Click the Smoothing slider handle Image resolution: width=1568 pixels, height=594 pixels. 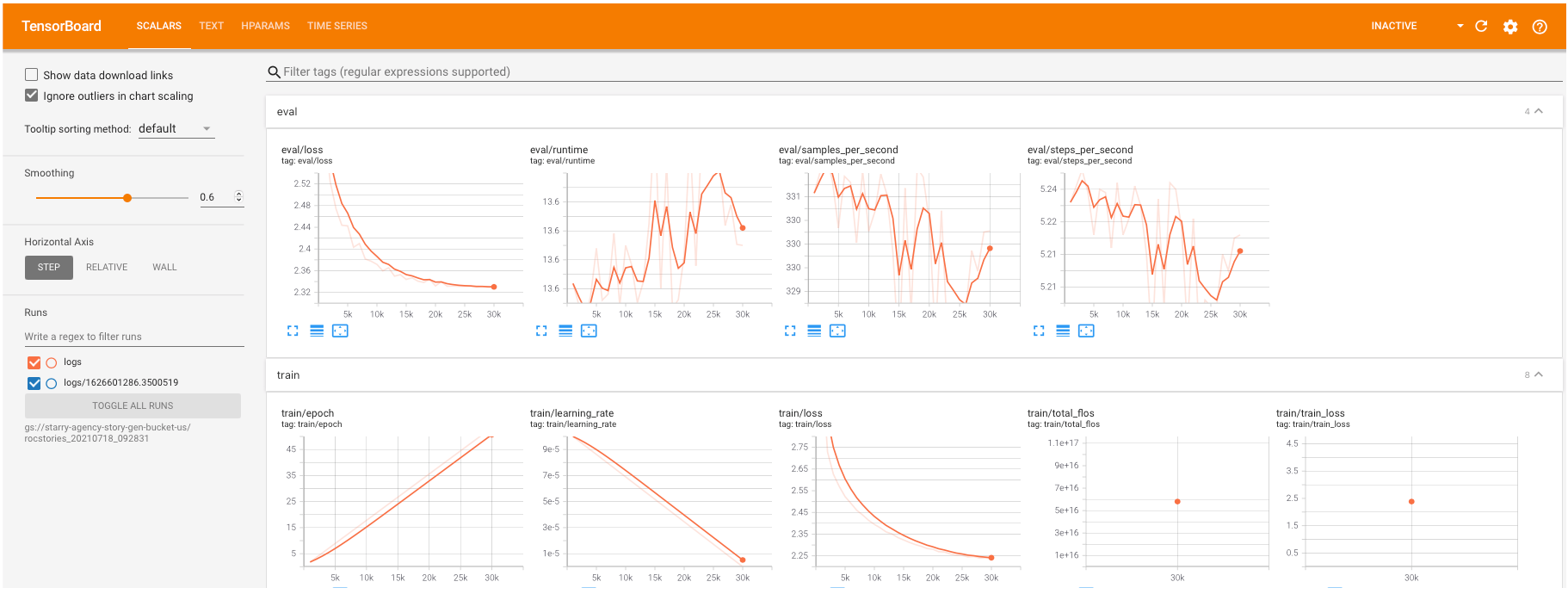[x=127, y=198]
